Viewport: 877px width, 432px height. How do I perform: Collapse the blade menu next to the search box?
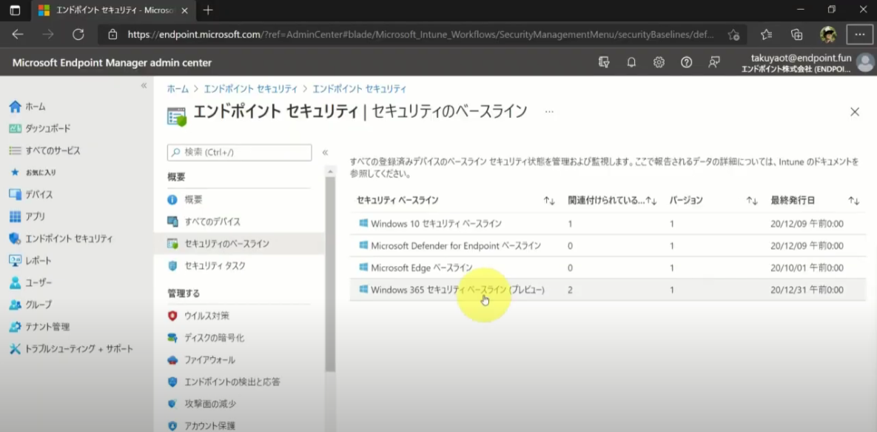click(325, 152)
